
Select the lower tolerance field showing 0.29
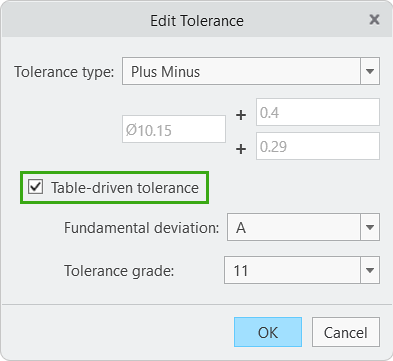[318, 146]
